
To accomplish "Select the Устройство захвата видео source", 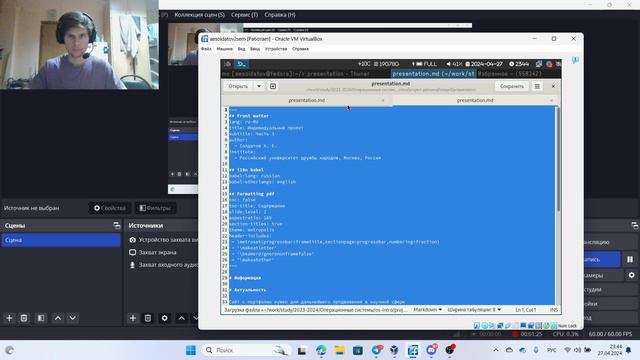I will pyautogui.click(x=163, y=240).
